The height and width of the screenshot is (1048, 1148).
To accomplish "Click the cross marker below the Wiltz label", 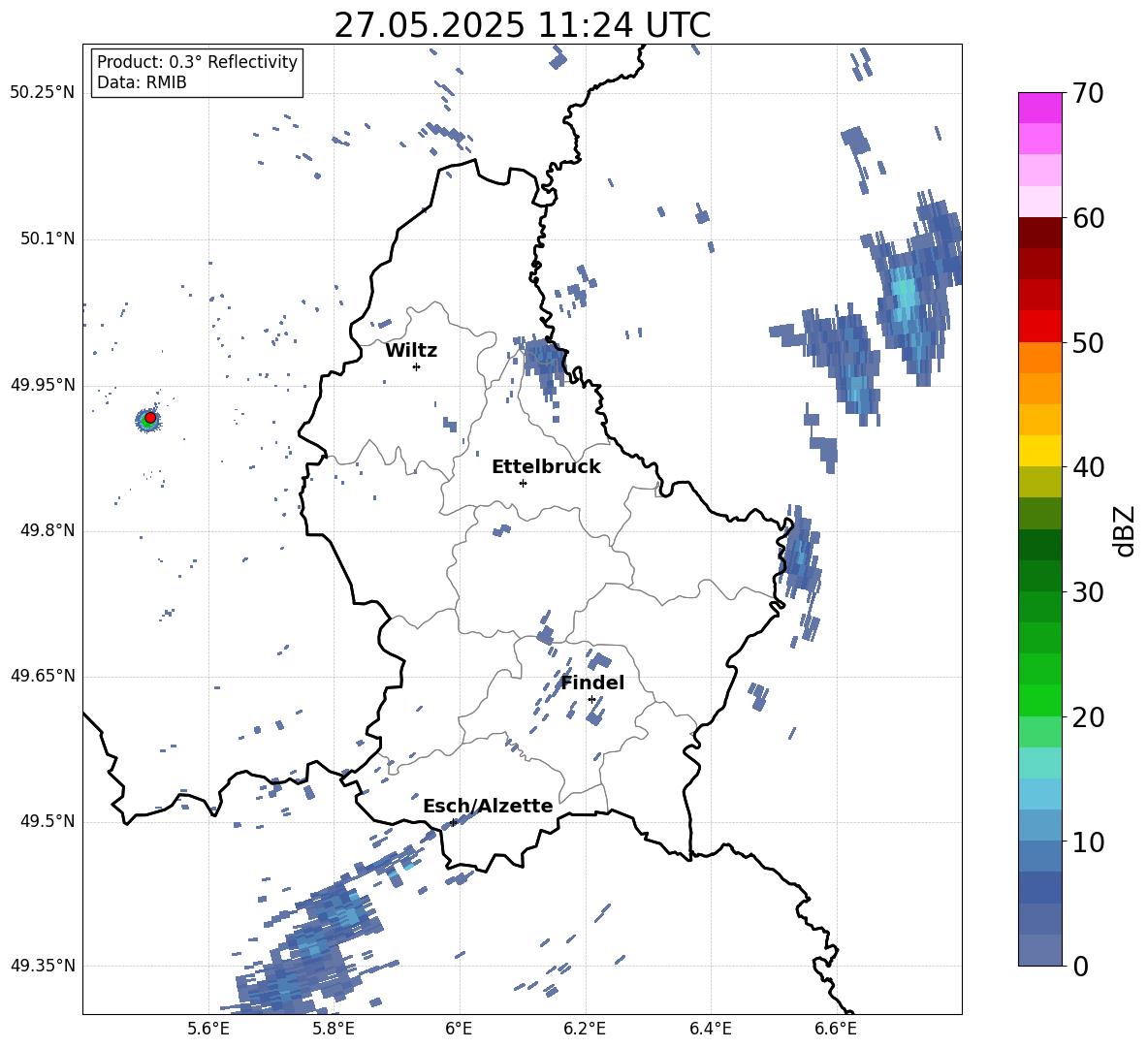I will (x=416, y=366).
